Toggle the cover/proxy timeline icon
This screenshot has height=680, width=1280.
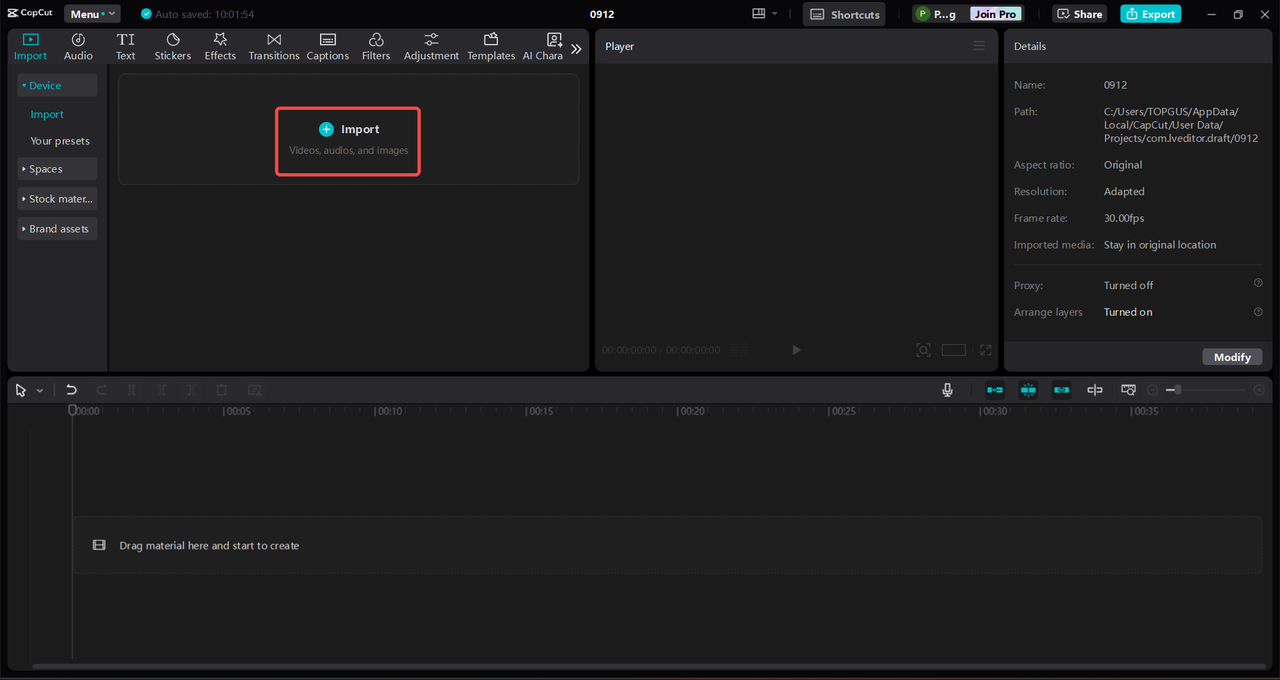pos(1128,390)
